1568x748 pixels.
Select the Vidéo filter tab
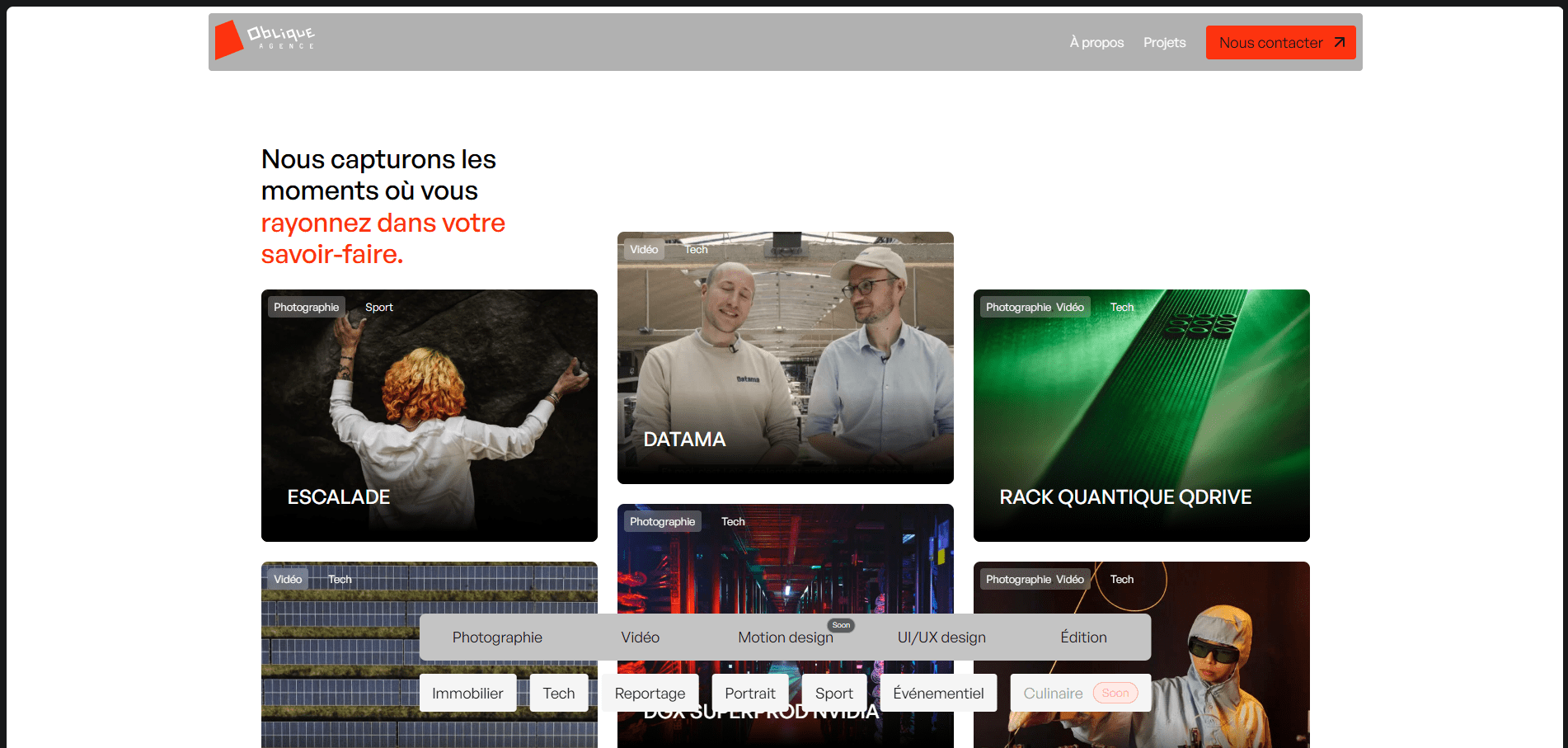click(641, 637)
